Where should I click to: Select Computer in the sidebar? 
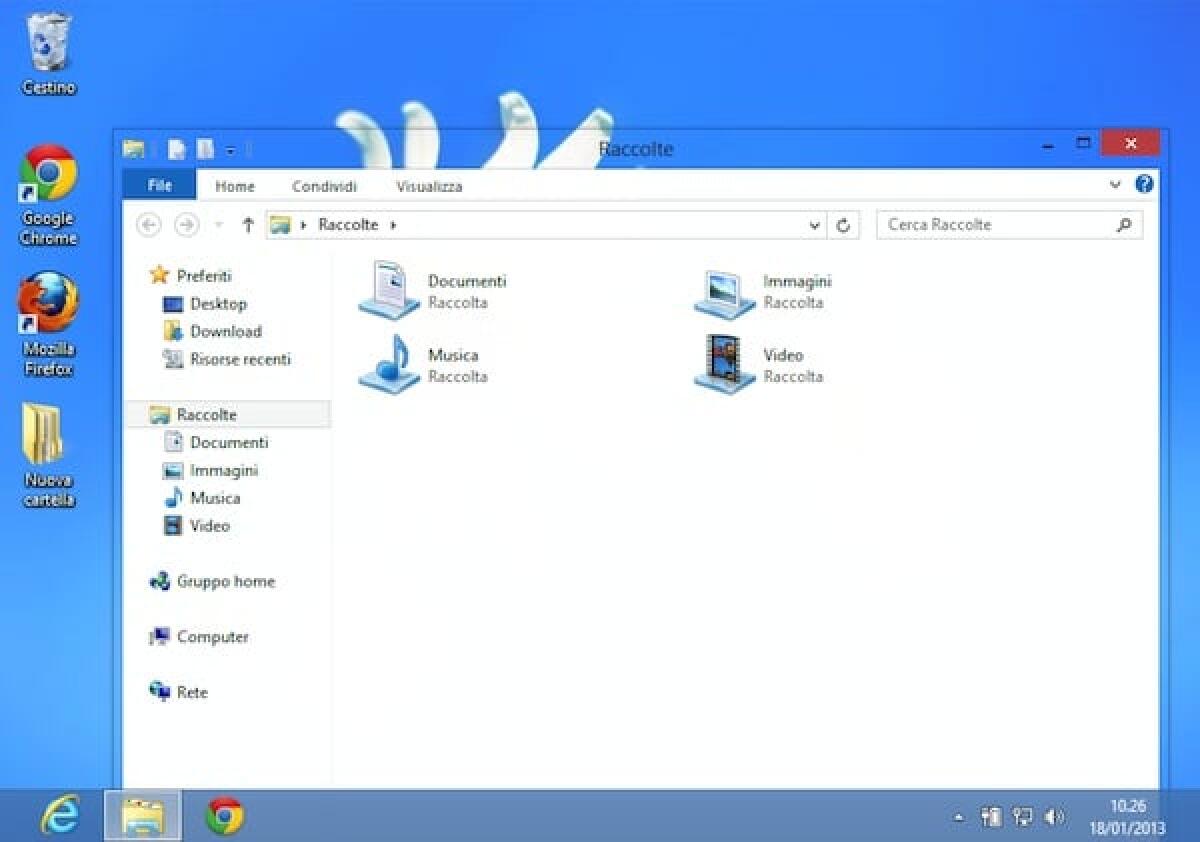point(214,636)
